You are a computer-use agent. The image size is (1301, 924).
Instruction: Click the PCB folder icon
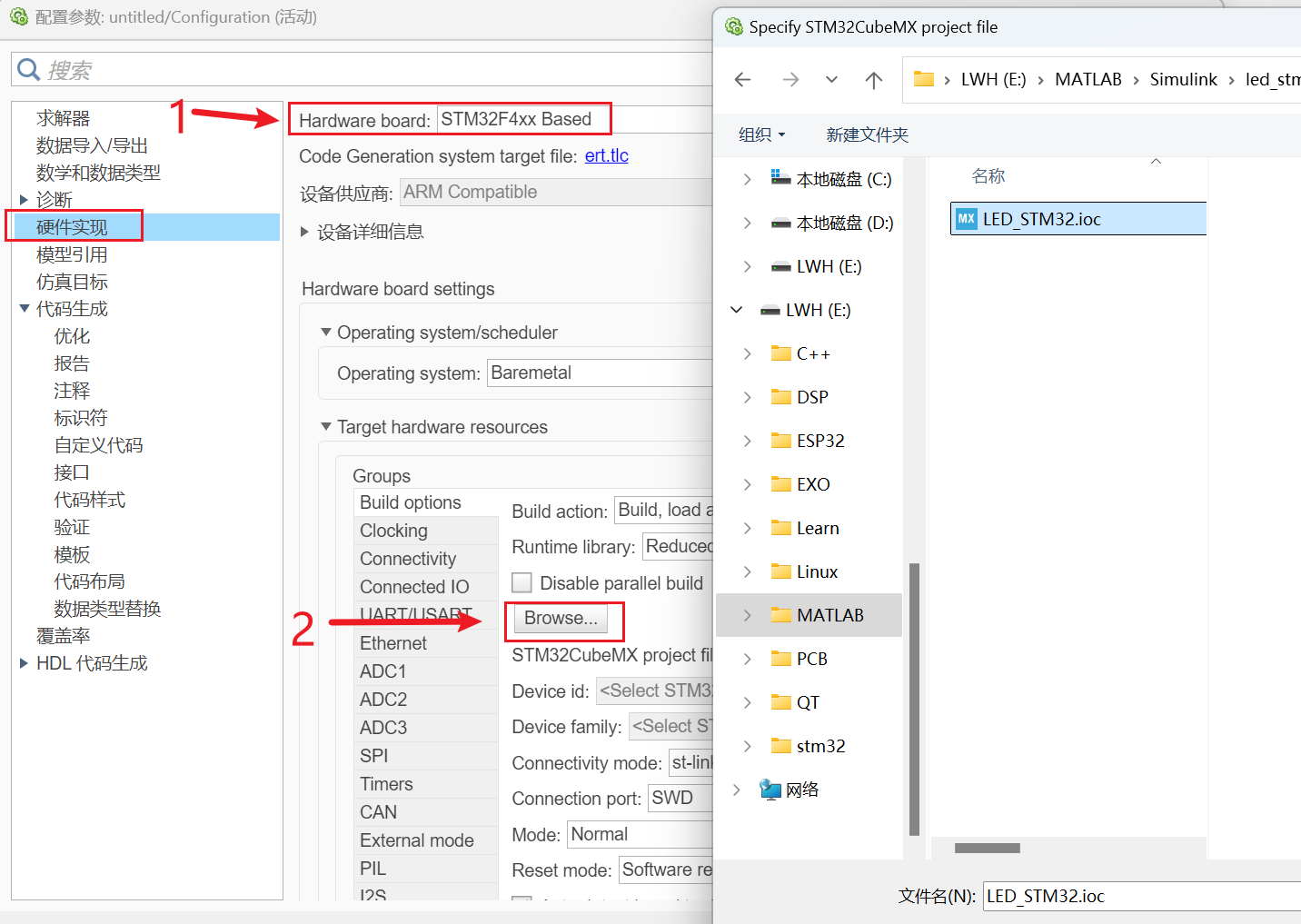coord(780,659)
